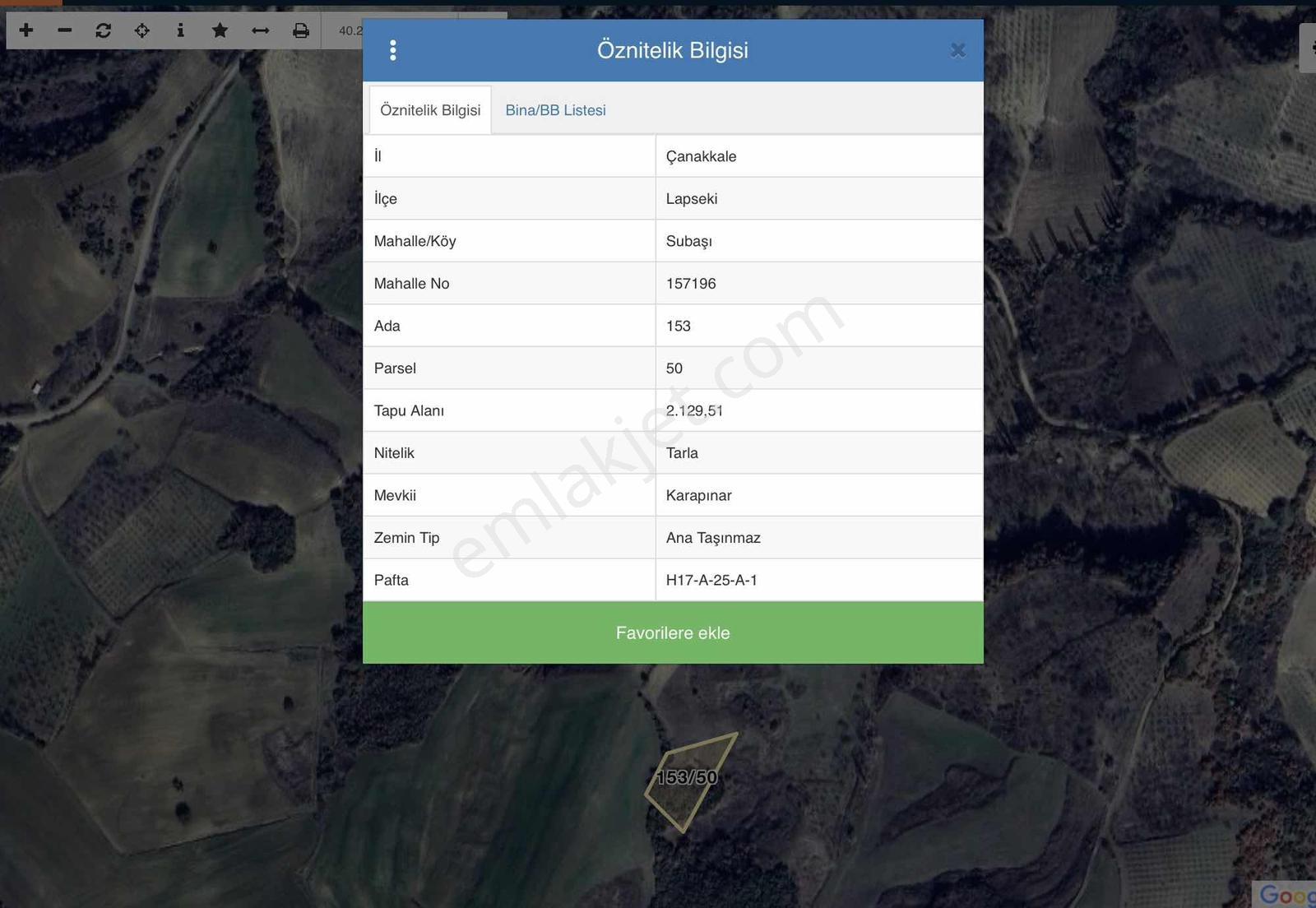Screen dimensions: 1316x908
Task: Print the map with the printer icon
Action: point(301,30)
